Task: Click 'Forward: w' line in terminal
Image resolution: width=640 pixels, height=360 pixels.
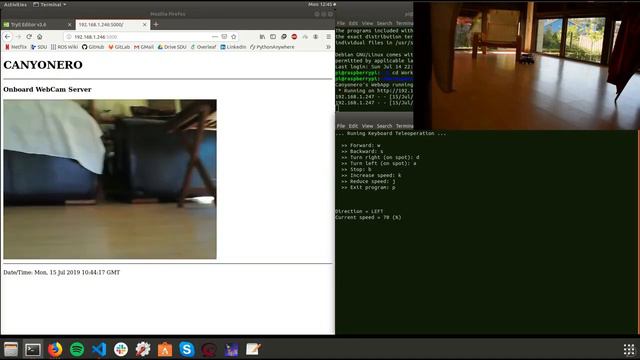Action: (x=361, y=145)
